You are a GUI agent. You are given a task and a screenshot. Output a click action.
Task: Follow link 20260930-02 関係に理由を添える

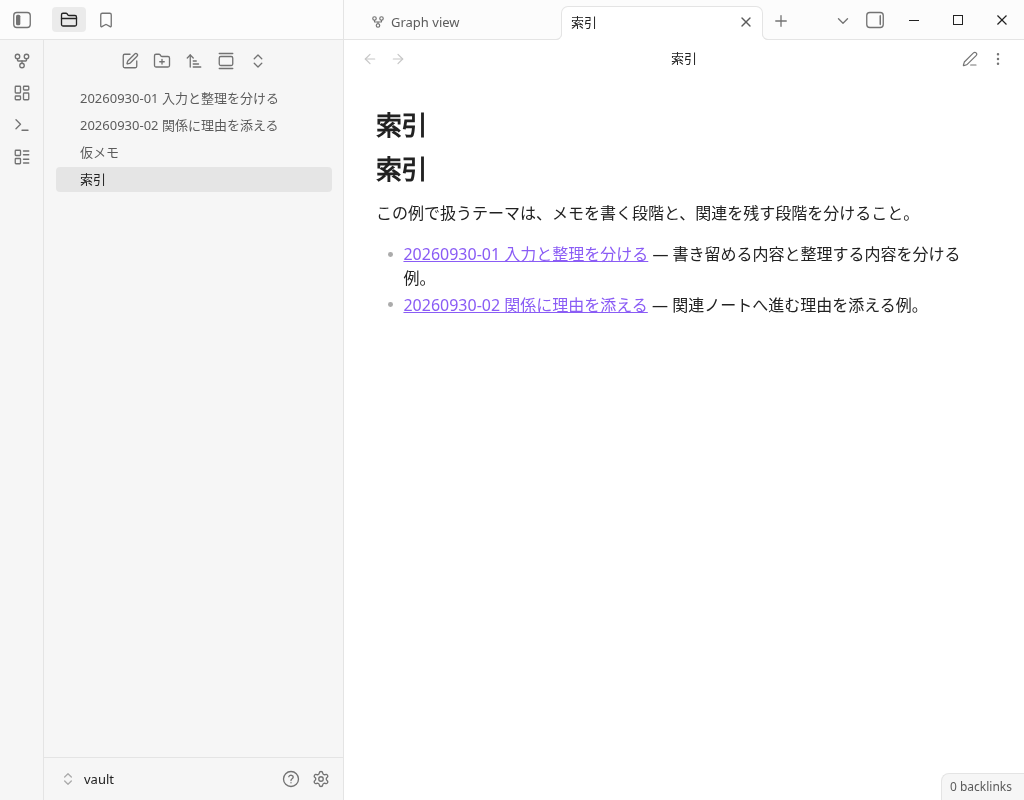(526, 305)
